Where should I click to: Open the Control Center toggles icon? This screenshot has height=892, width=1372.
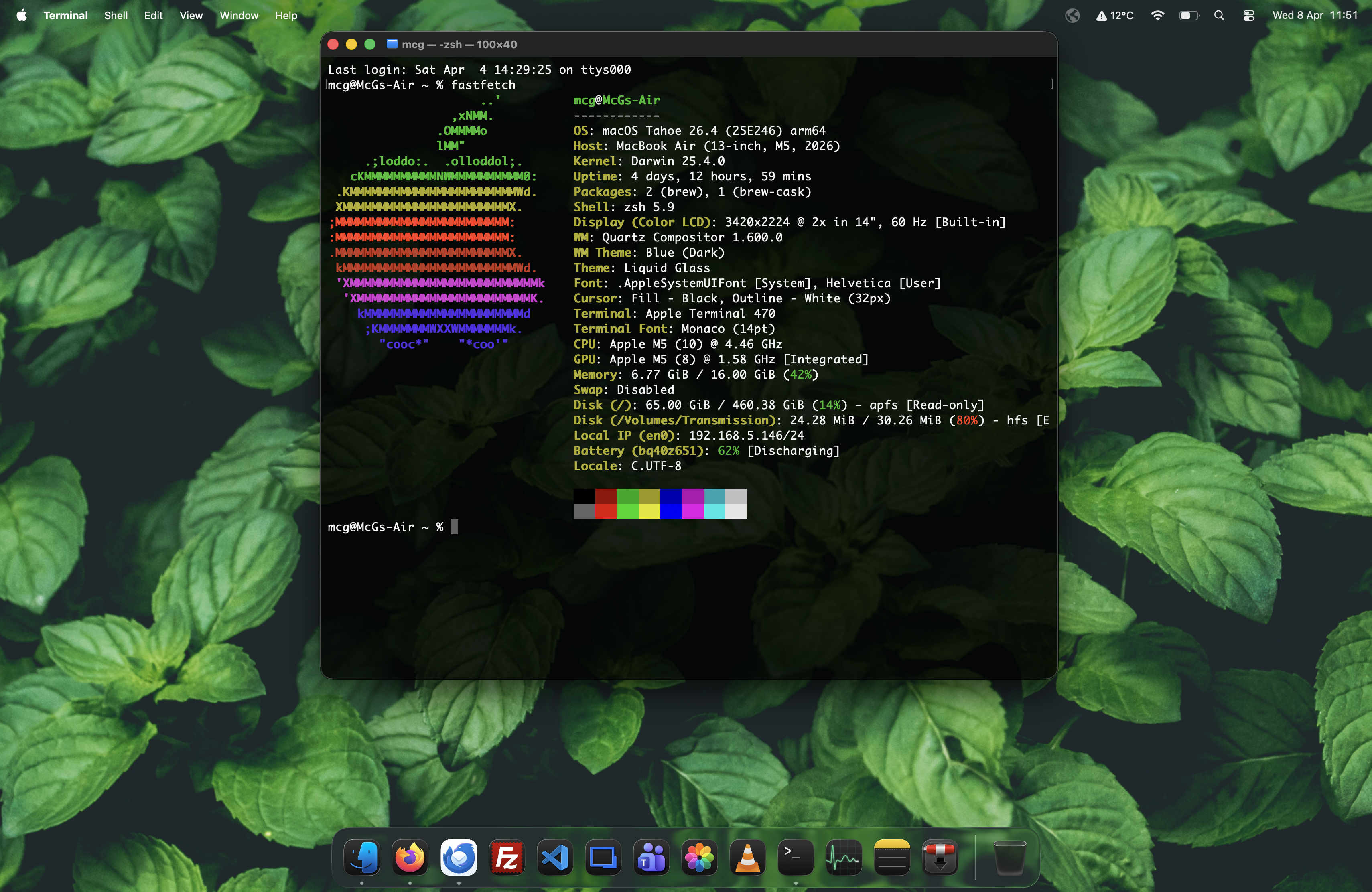click(1248, 16)
